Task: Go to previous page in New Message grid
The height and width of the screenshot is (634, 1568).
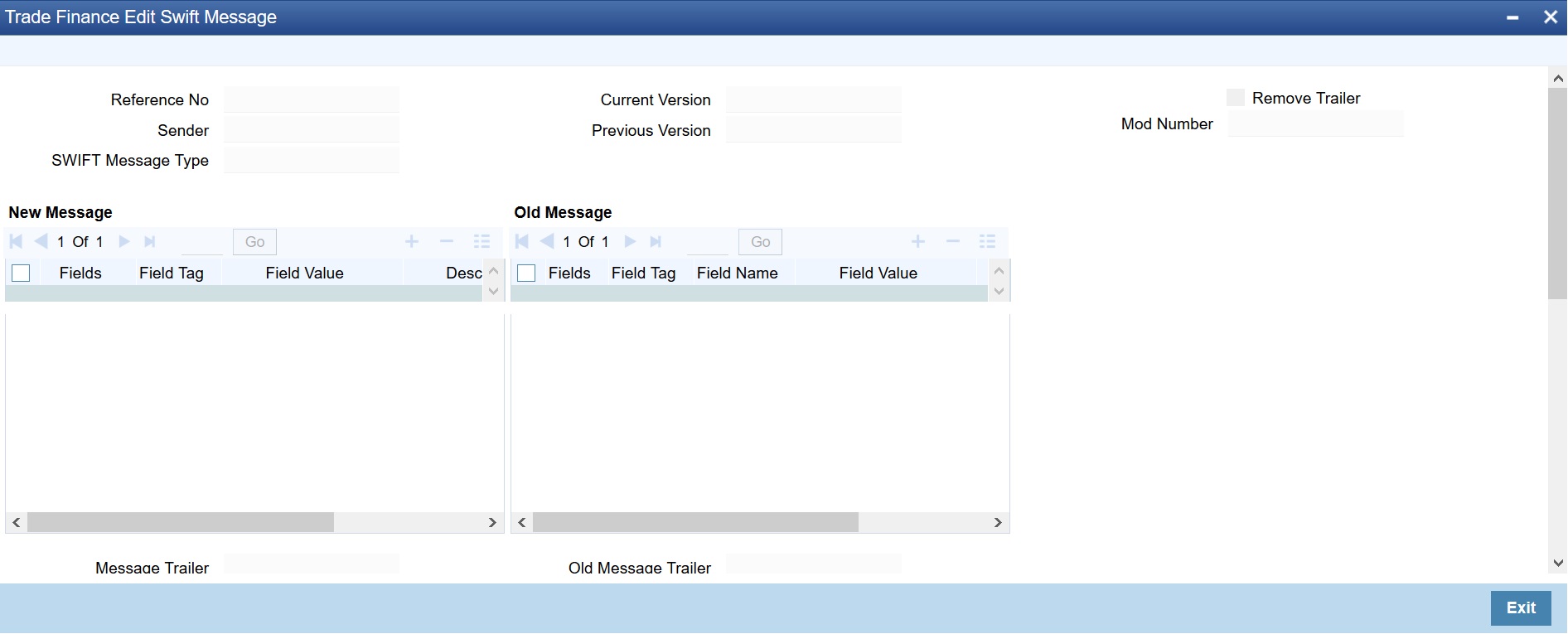Action: (41, 241)
